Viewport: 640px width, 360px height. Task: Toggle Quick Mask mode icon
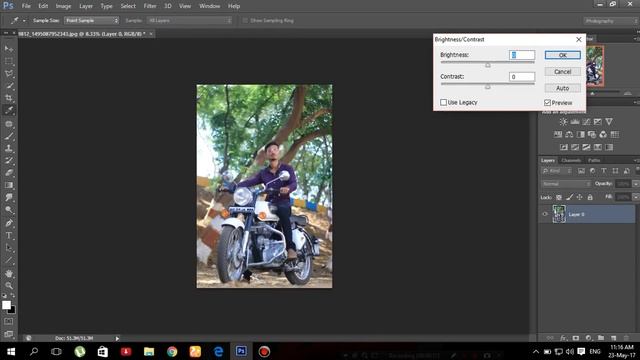pos(9,322)
